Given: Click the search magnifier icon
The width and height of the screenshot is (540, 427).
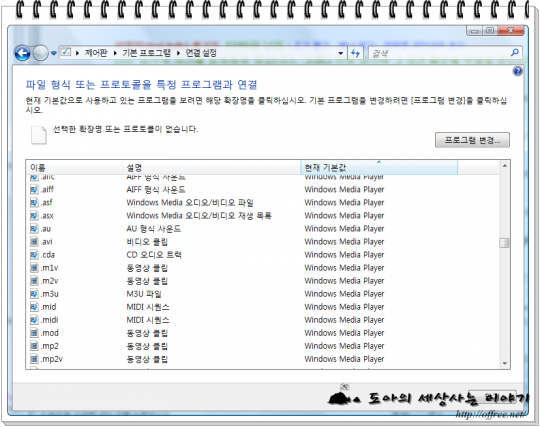Looking at the screenshot, I should tap(515, 53).
